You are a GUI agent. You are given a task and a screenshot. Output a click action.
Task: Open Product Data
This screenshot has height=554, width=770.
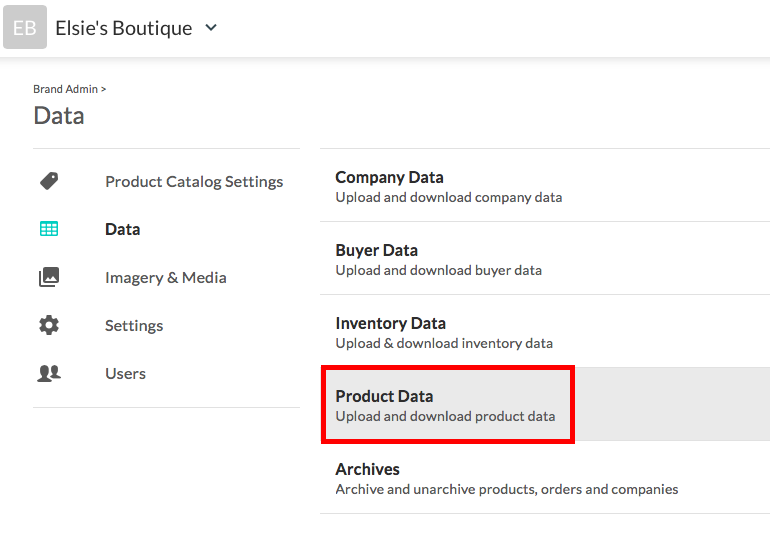point(384,396)
